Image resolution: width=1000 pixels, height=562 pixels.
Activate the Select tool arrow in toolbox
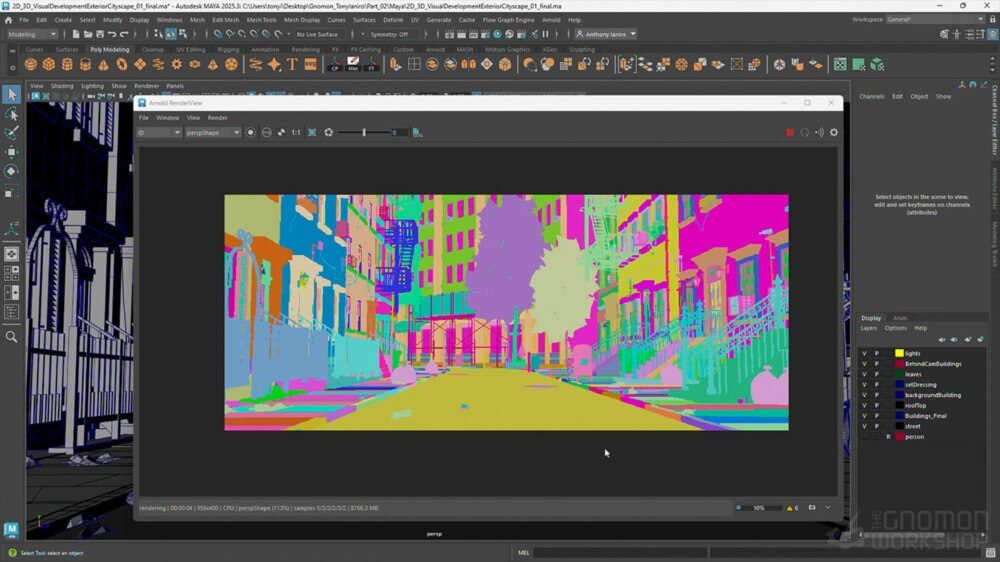tap(12, 94)
